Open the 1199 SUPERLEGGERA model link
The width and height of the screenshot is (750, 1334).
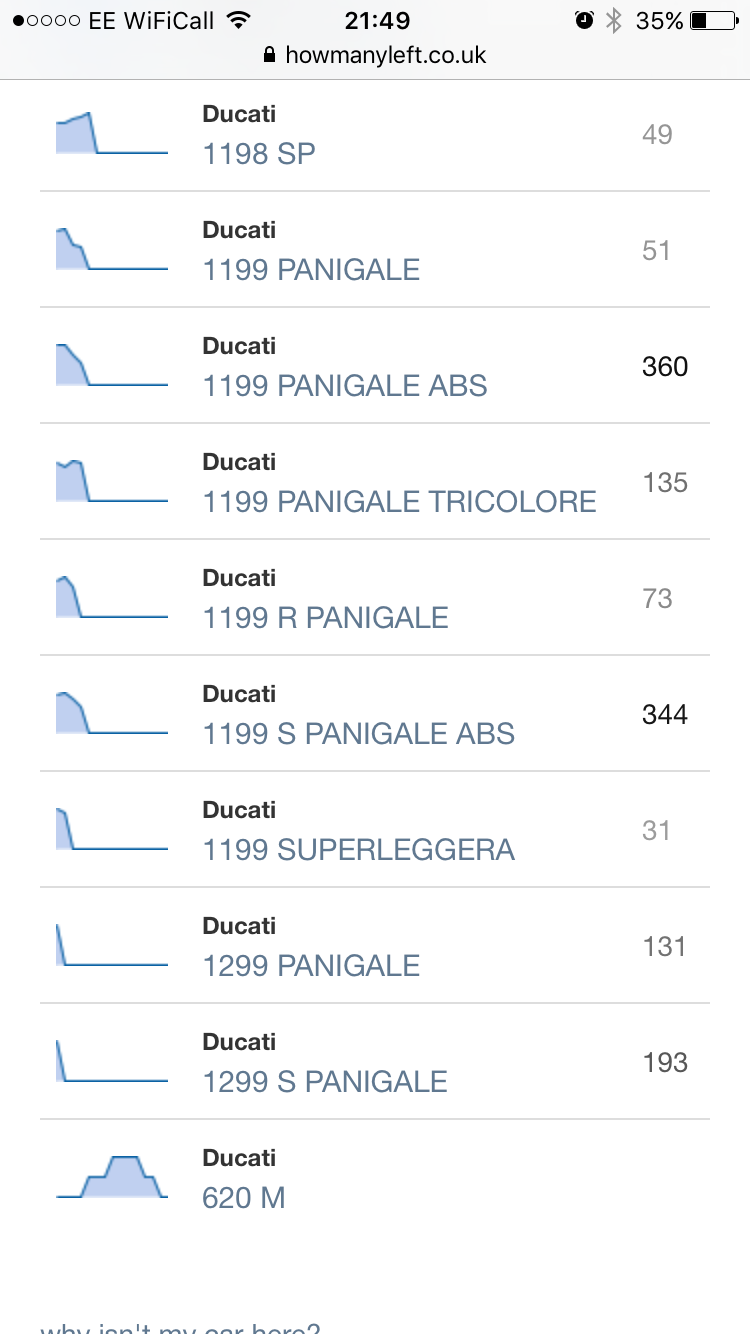[358, 849]
